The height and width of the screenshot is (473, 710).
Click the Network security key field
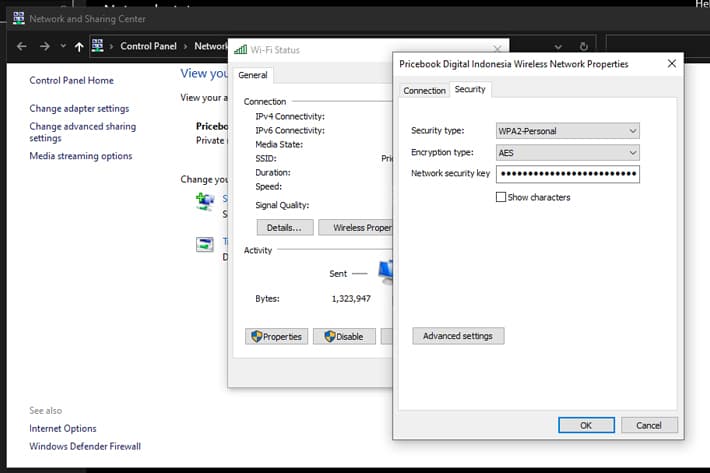pos(568,174)
